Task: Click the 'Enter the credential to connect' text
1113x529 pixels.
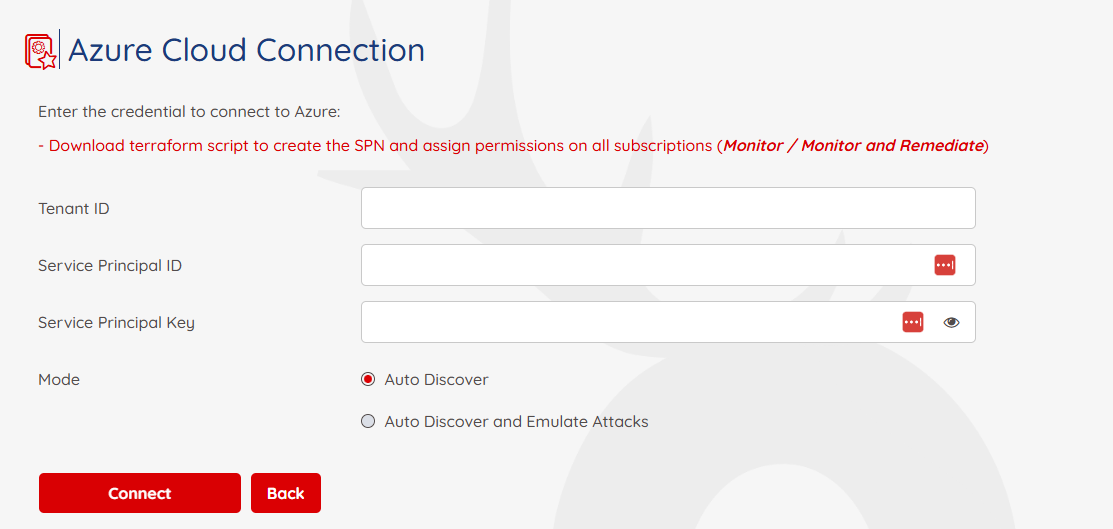Action: click(190, 112)
